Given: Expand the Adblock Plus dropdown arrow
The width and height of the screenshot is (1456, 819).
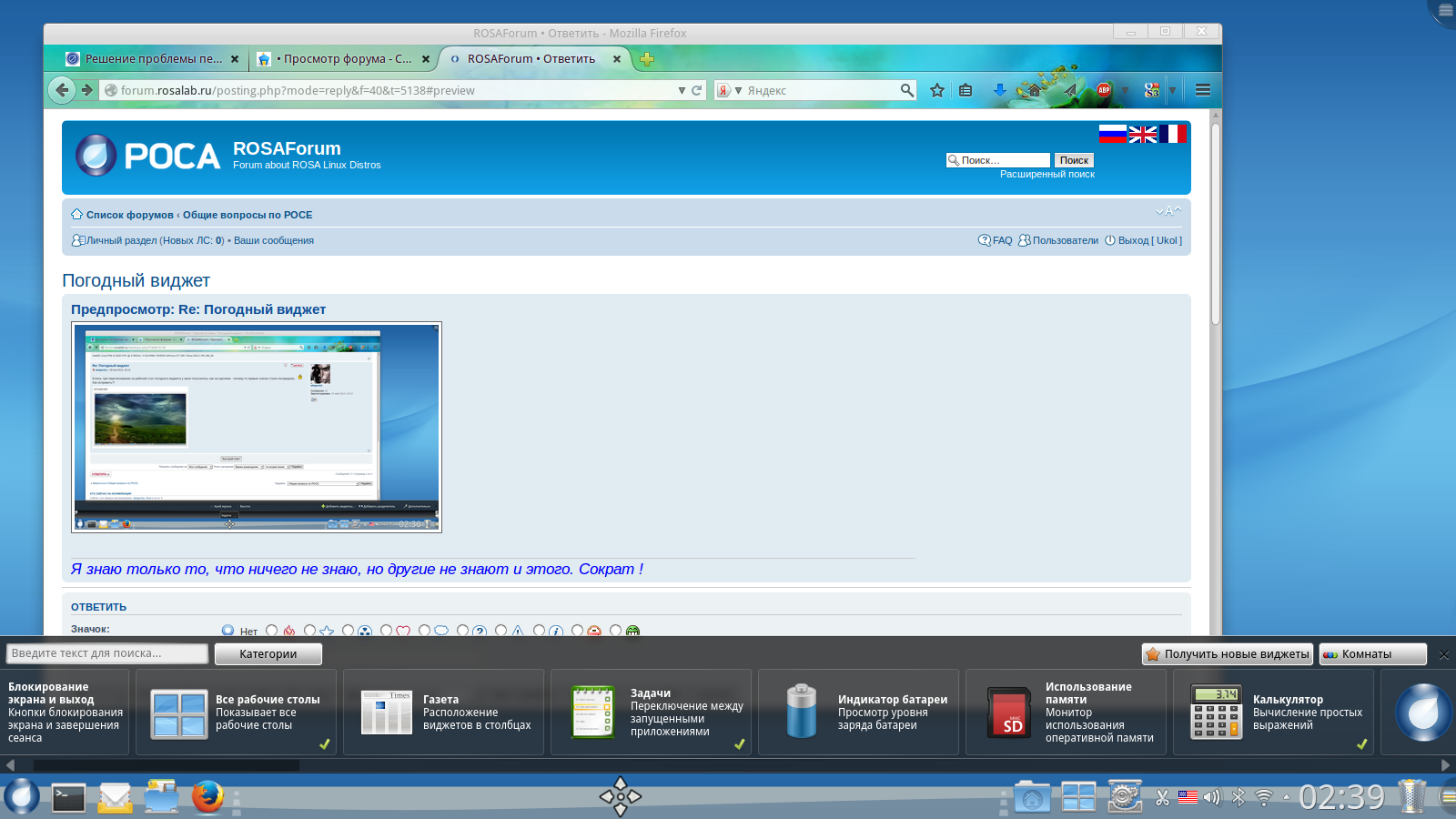Looking at the screenshot, I should tap(1125, 90).
